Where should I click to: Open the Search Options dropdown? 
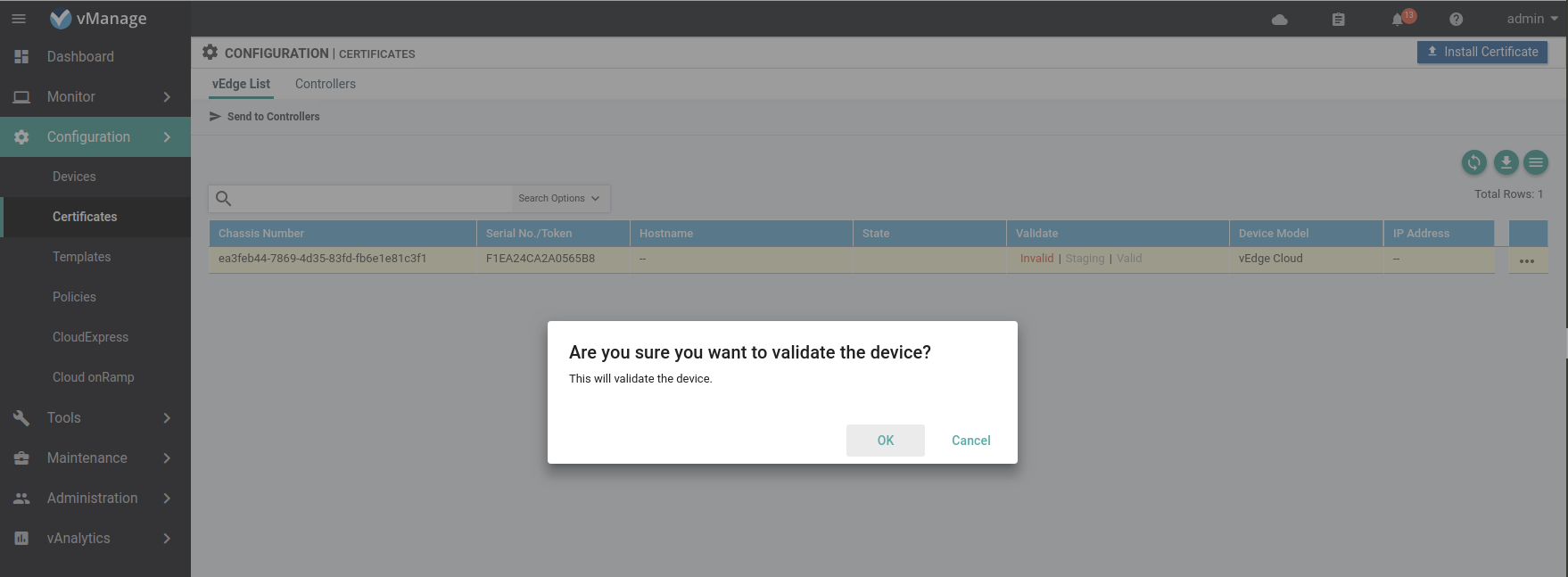(559, 199)
